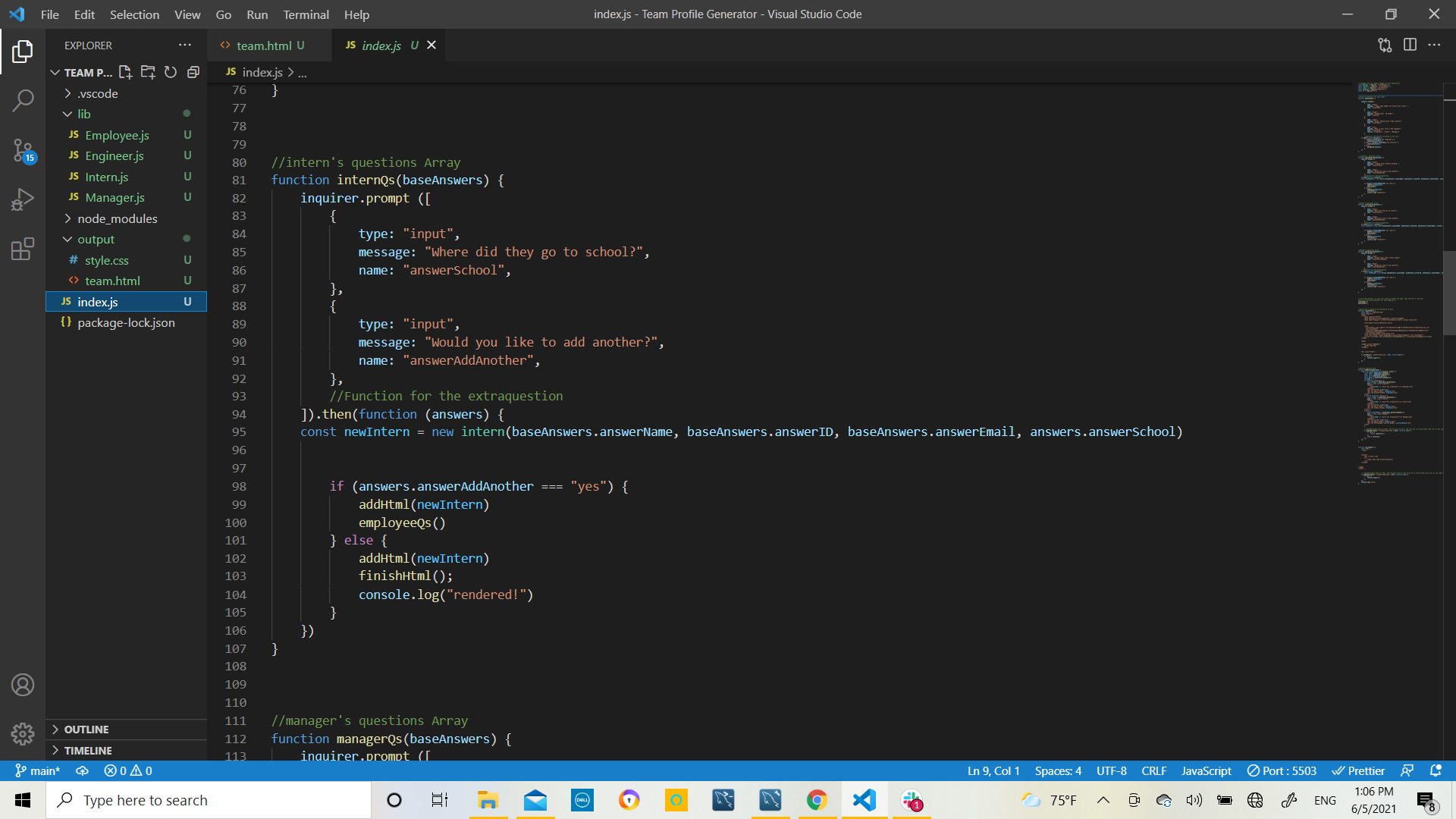Image resolution: width=1456 pixels, height=819 pixels.
Task: Open the Manage gear icon
Action: pos(23,733)
